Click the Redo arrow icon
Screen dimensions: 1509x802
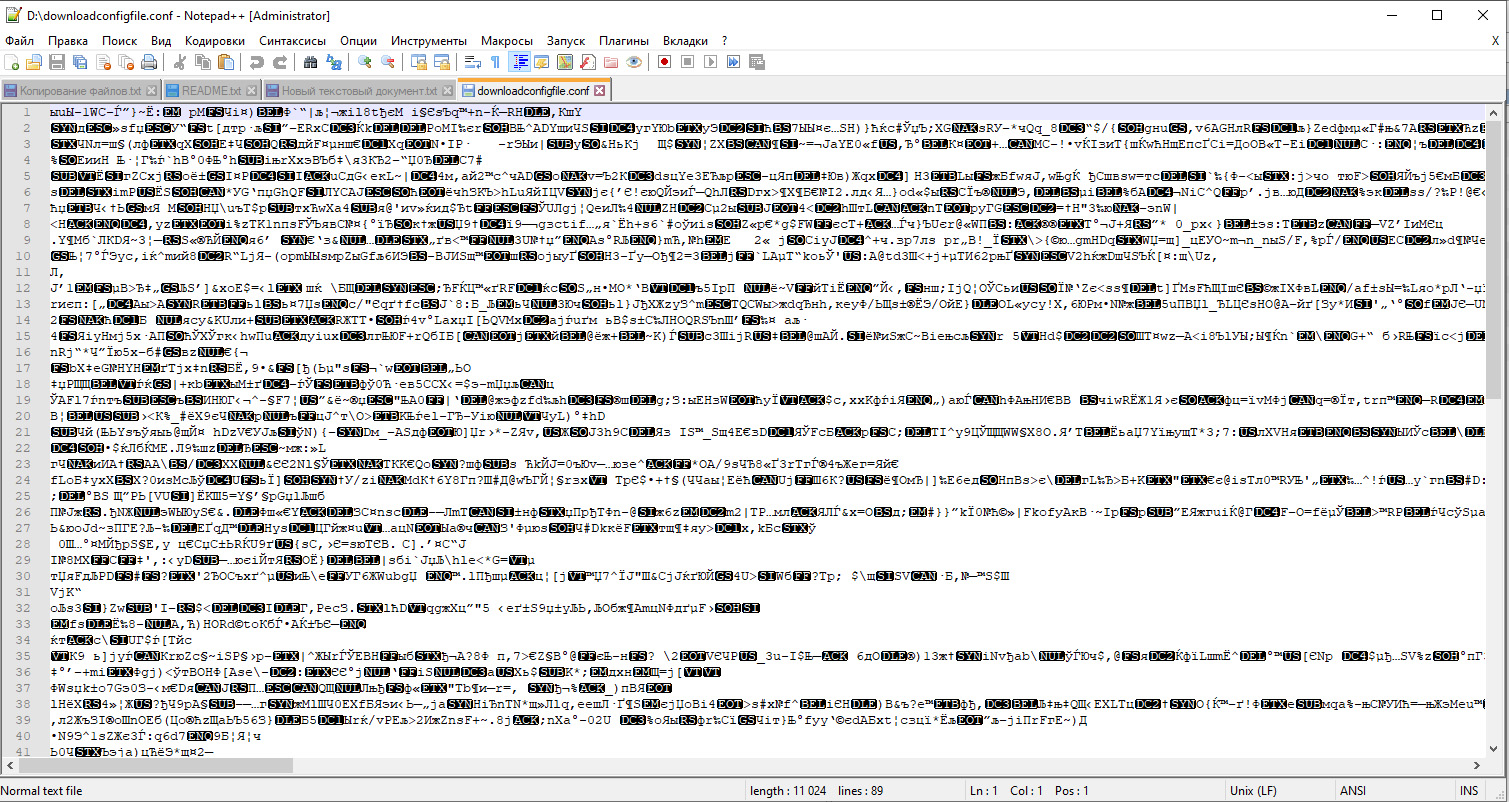[x=280, y=62]
